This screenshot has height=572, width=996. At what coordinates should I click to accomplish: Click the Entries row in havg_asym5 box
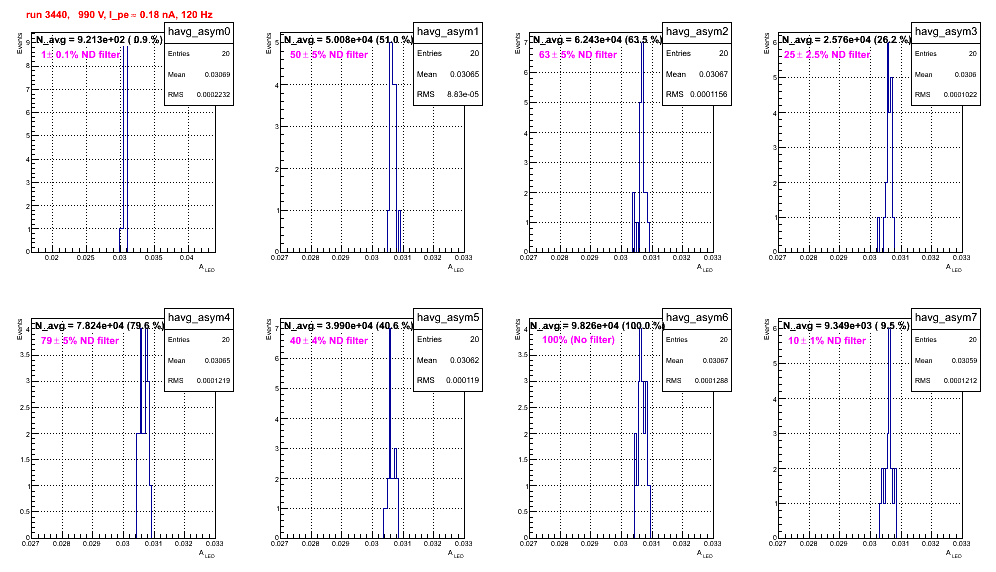448,339
